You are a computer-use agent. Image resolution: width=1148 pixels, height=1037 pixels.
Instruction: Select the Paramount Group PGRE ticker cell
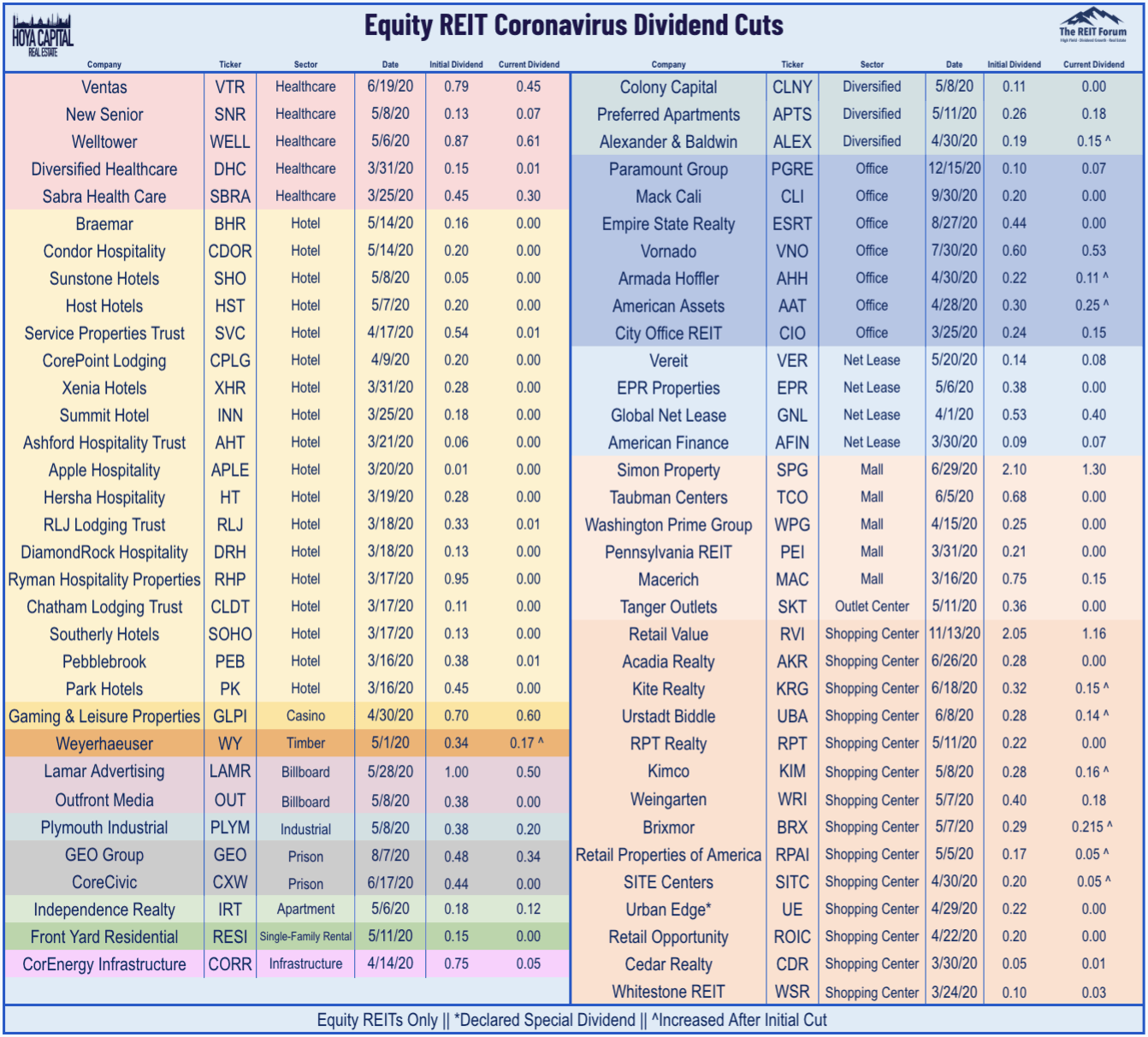pyautogui.click(x=792, y=169)
